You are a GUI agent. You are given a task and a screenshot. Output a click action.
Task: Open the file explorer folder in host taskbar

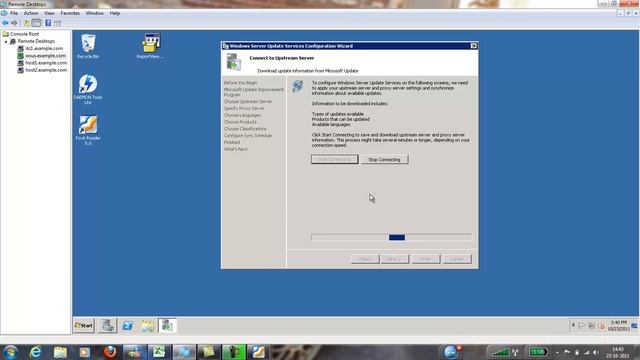tap(60, 352)
